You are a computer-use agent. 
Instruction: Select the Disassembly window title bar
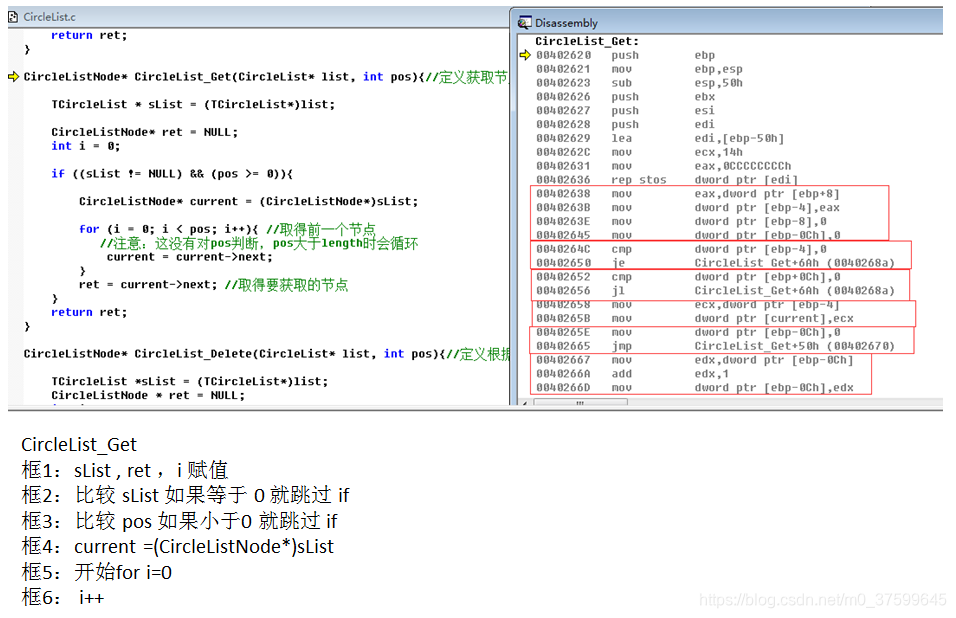729,23
